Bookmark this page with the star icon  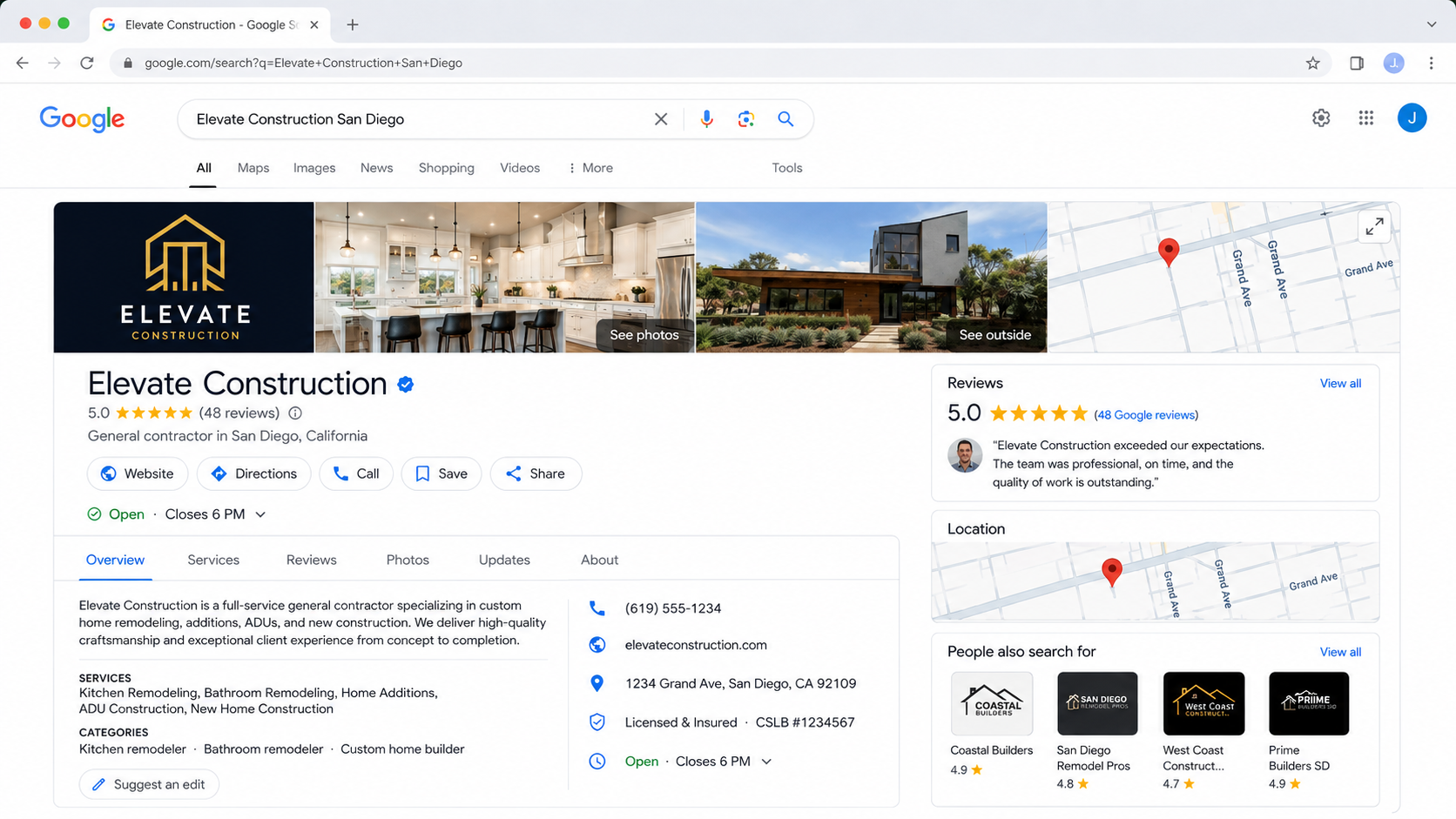pos(1312,63)
